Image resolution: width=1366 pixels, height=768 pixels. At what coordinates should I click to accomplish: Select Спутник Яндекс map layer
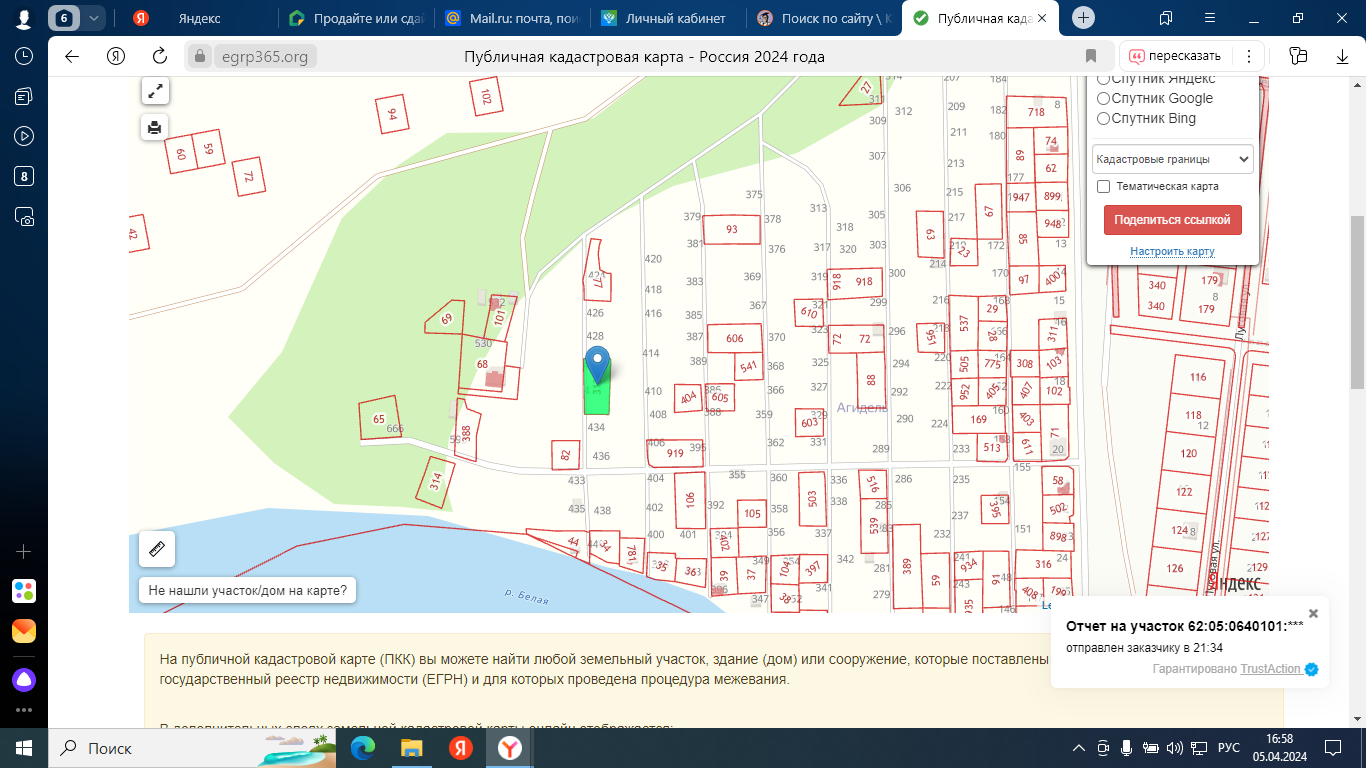(1104, 79)
